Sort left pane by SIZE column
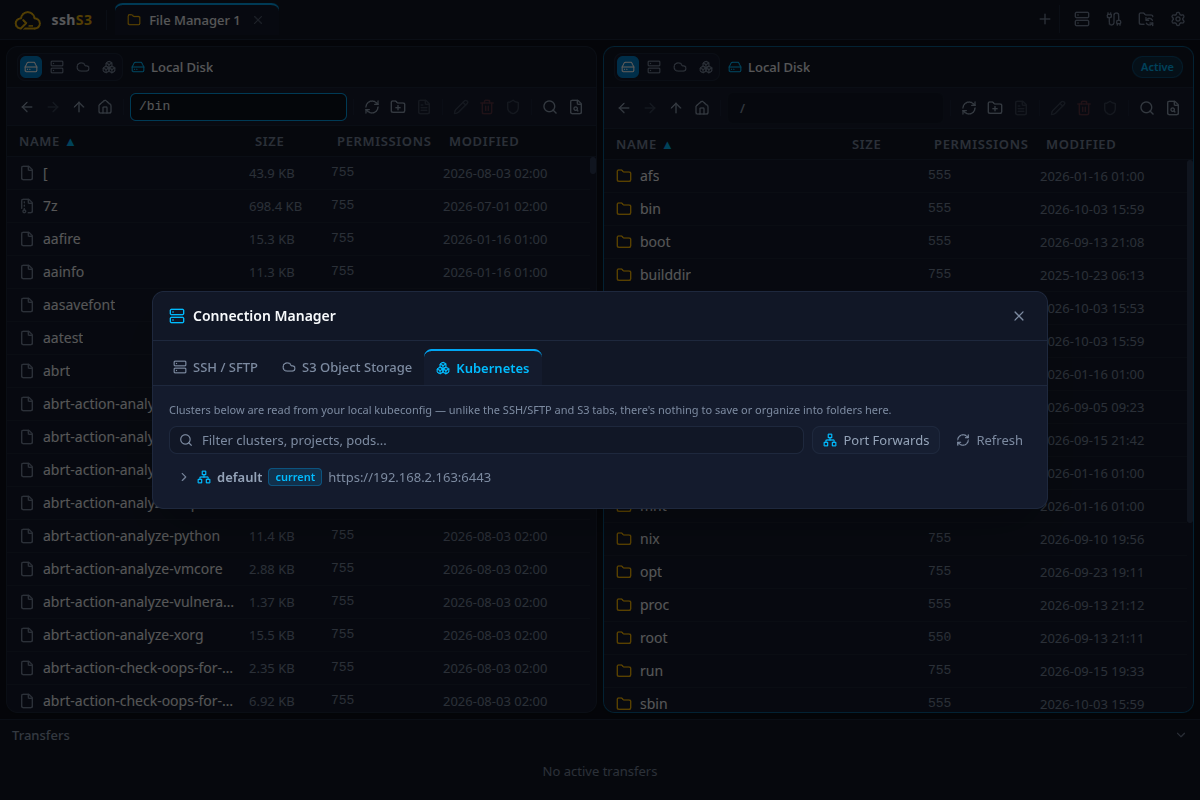Viewport: 1200px width, 800px height. [269, 141]
